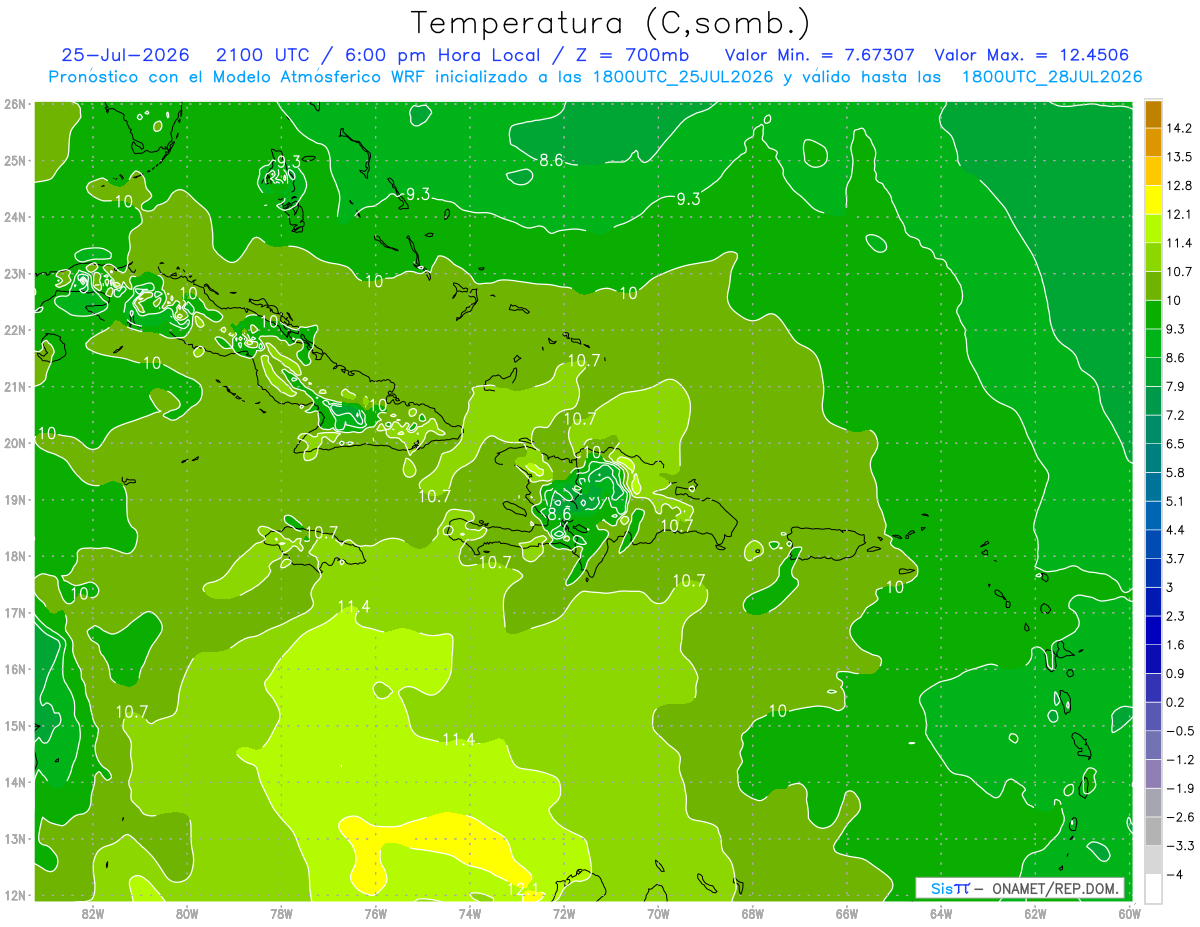Click the longitude label "78W"
The image size is (1200, 927).
pyautogui.click(x=281, y=913)
